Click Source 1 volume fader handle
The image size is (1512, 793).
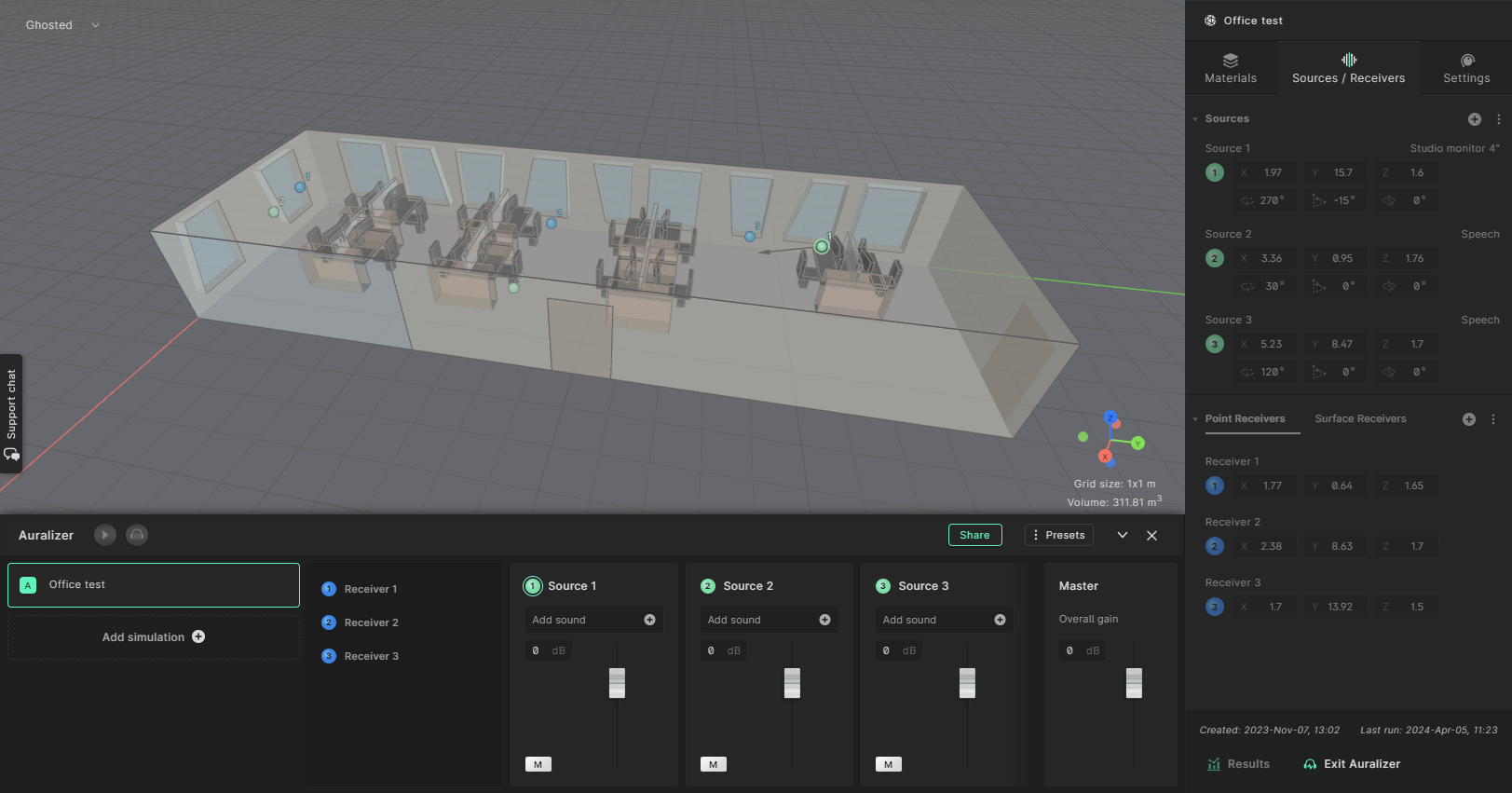pos(617,683)
